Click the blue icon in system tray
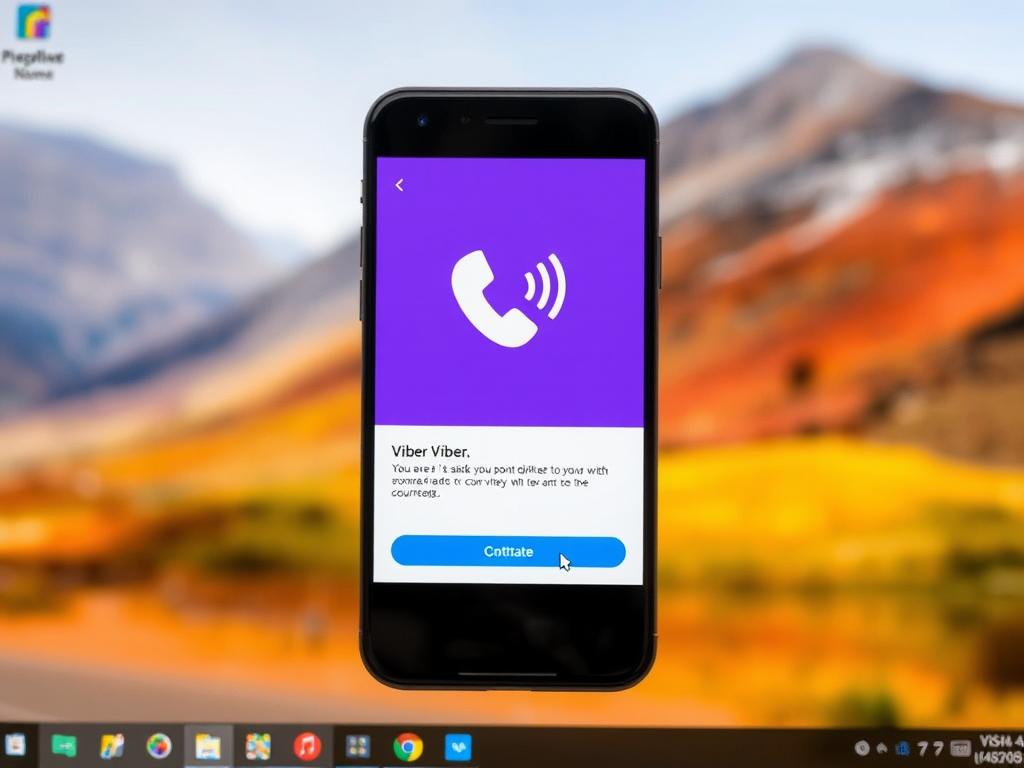This screenshot has width=1024, height=768. [902, 748]
